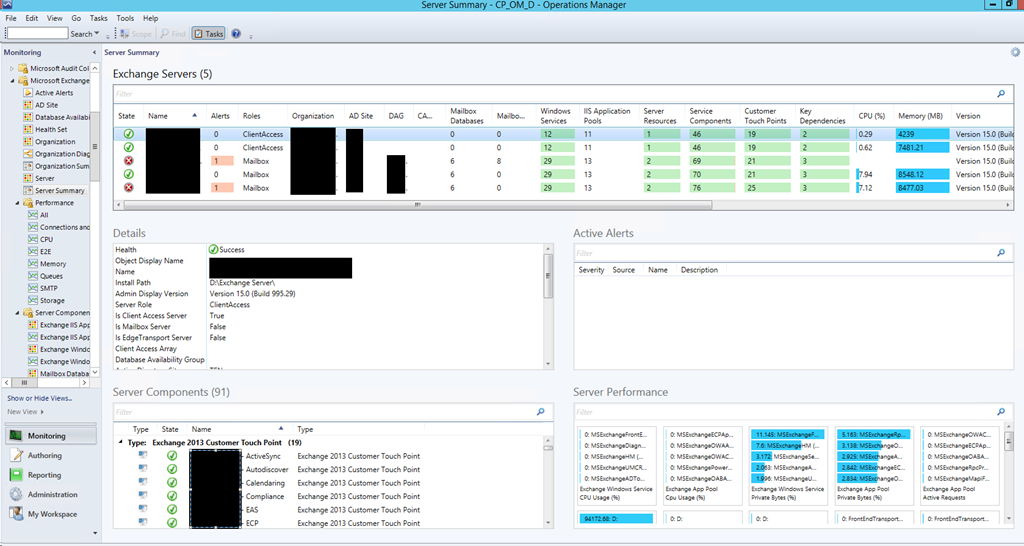Collapse the Exchange 2013 Customer Touch Point group

coord(122,442)
